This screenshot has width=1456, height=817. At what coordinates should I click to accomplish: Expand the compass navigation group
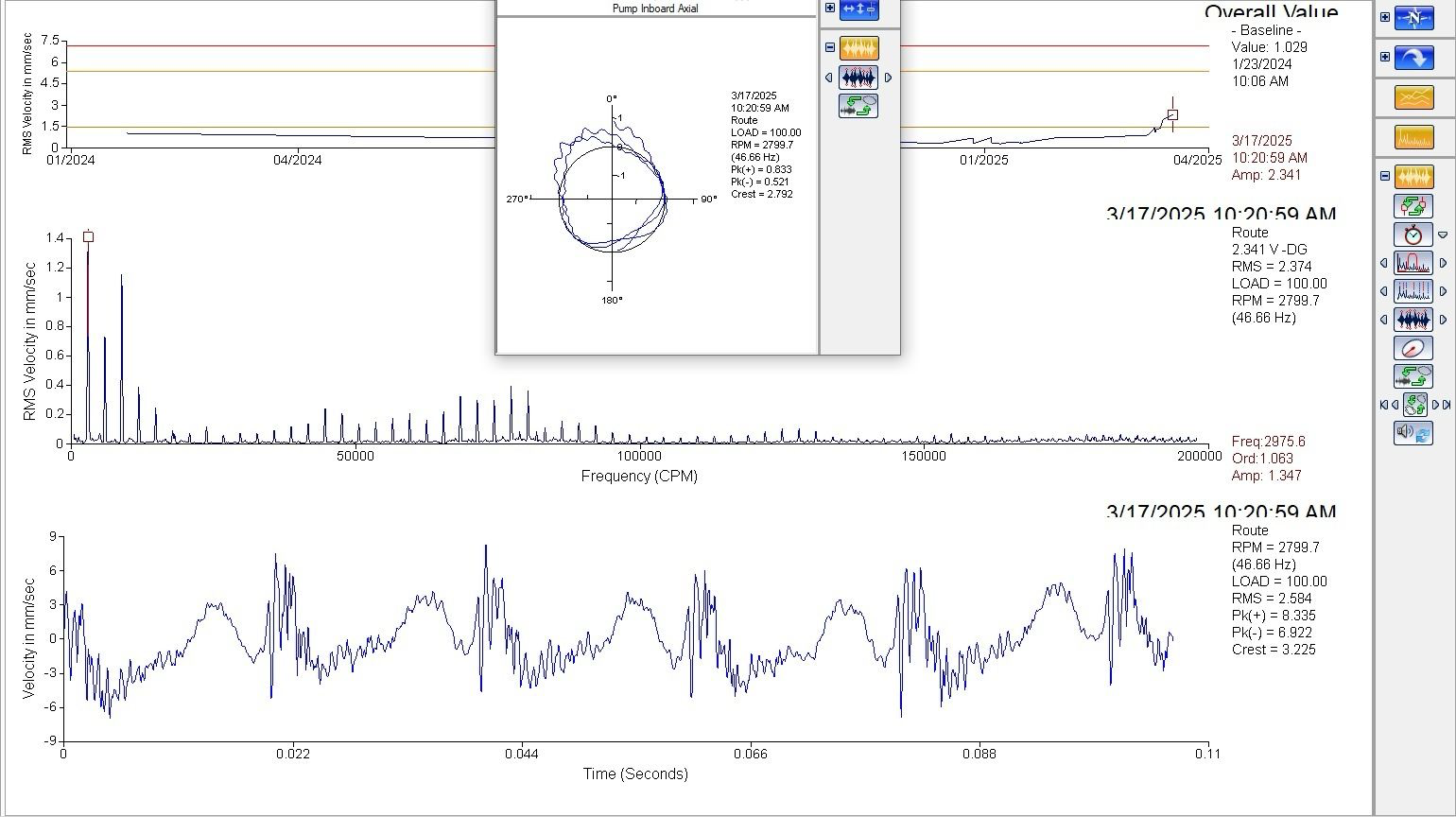1385,17
